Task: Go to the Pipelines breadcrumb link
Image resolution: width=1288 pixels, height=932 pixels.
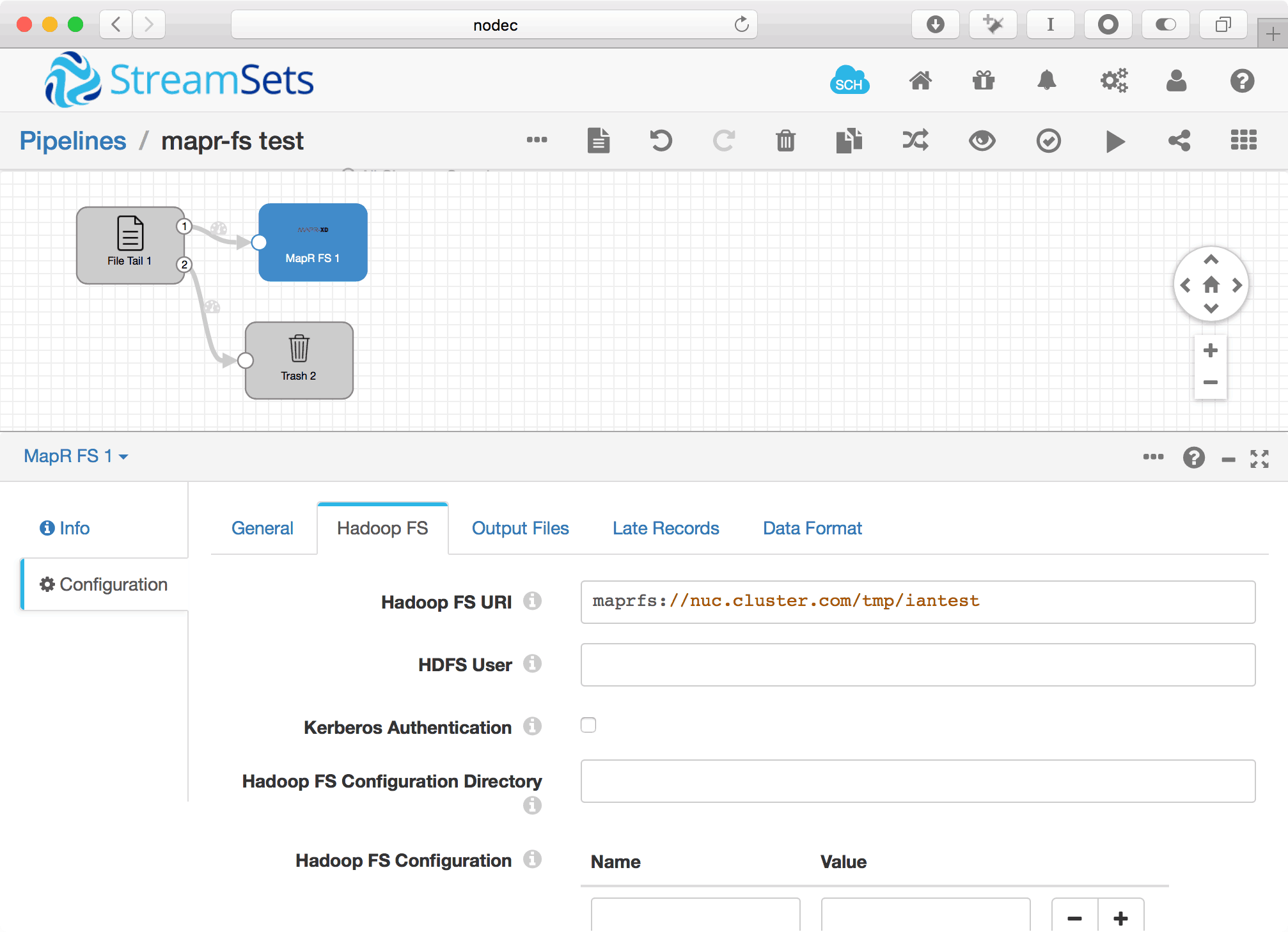Action: tap(73, 141)
